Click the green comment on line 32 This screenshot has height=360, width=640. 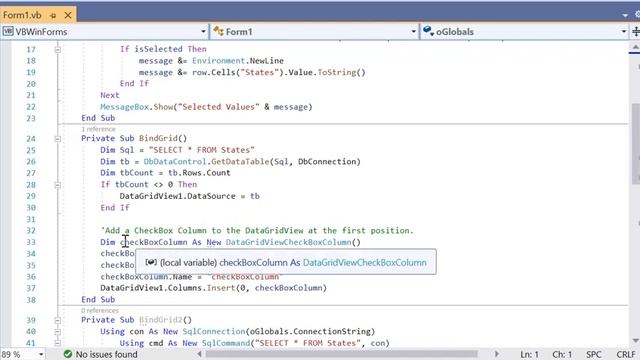tap(257, 231)
